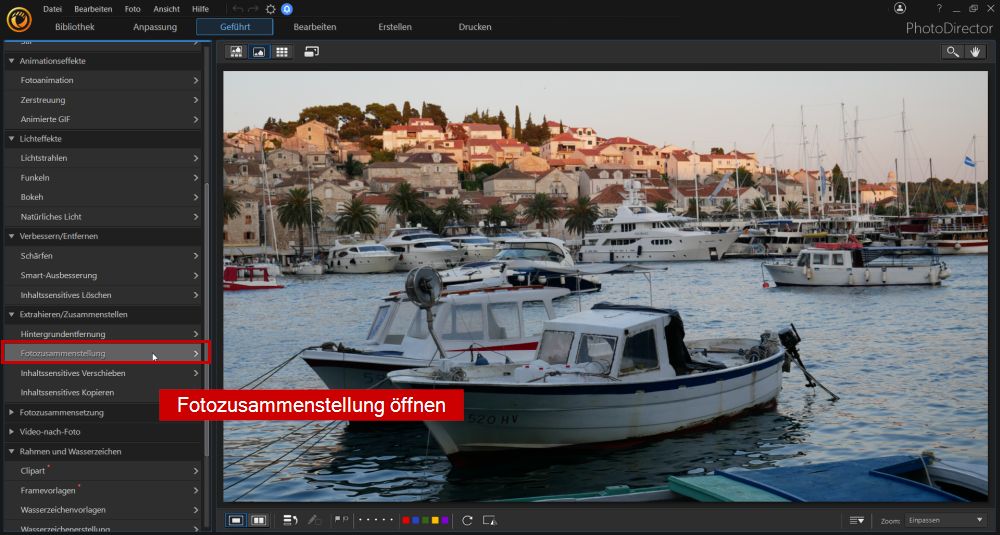The image size is (1000, 535).
Task: Open preferences with the gear icon
Action: coord(270,8)
